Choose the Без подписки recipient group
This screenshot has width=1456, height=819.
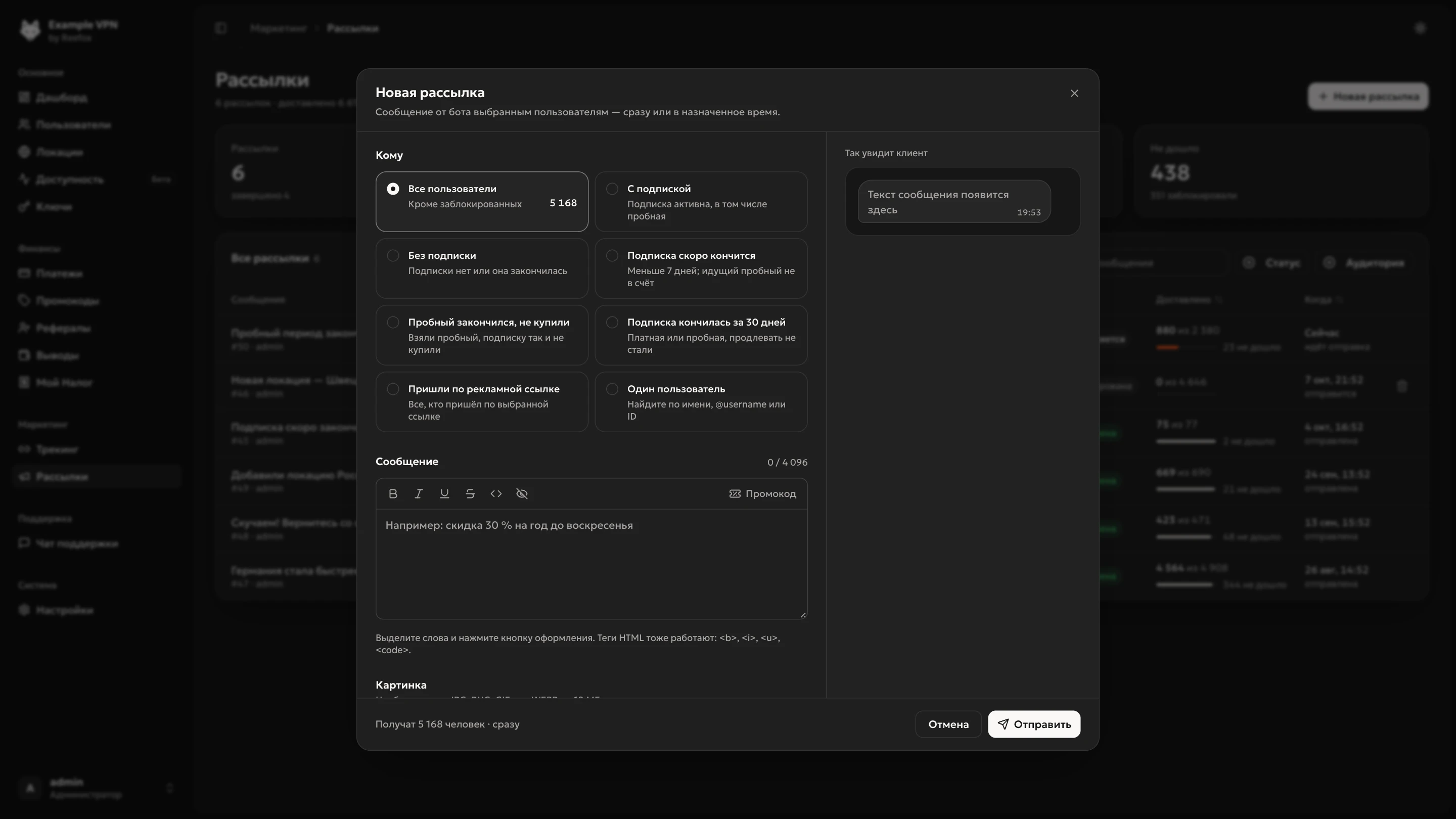click(482, 268)
